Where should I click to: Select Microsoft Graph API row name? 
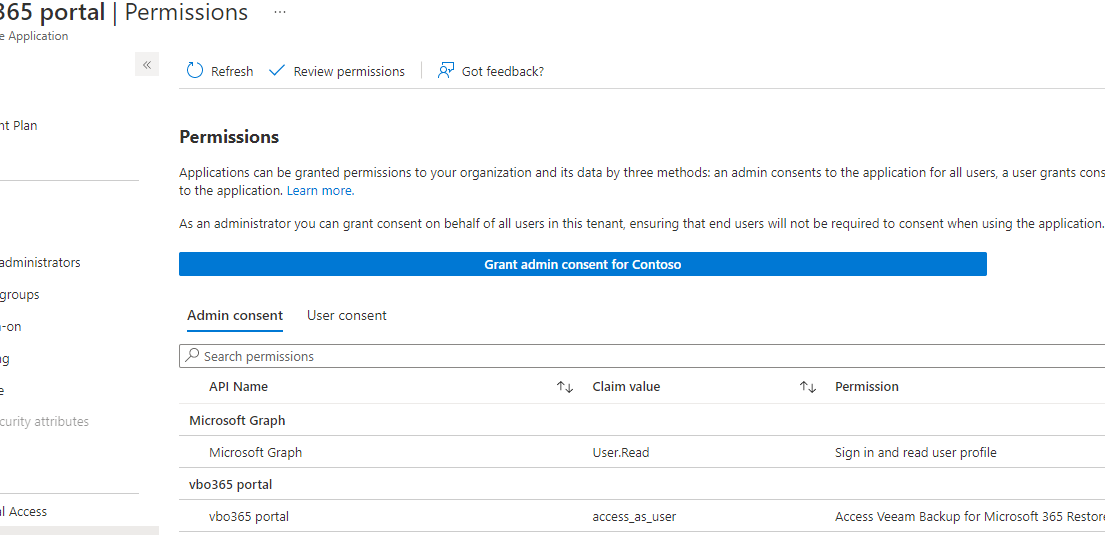pyautogui.click(x=255, y=453)
